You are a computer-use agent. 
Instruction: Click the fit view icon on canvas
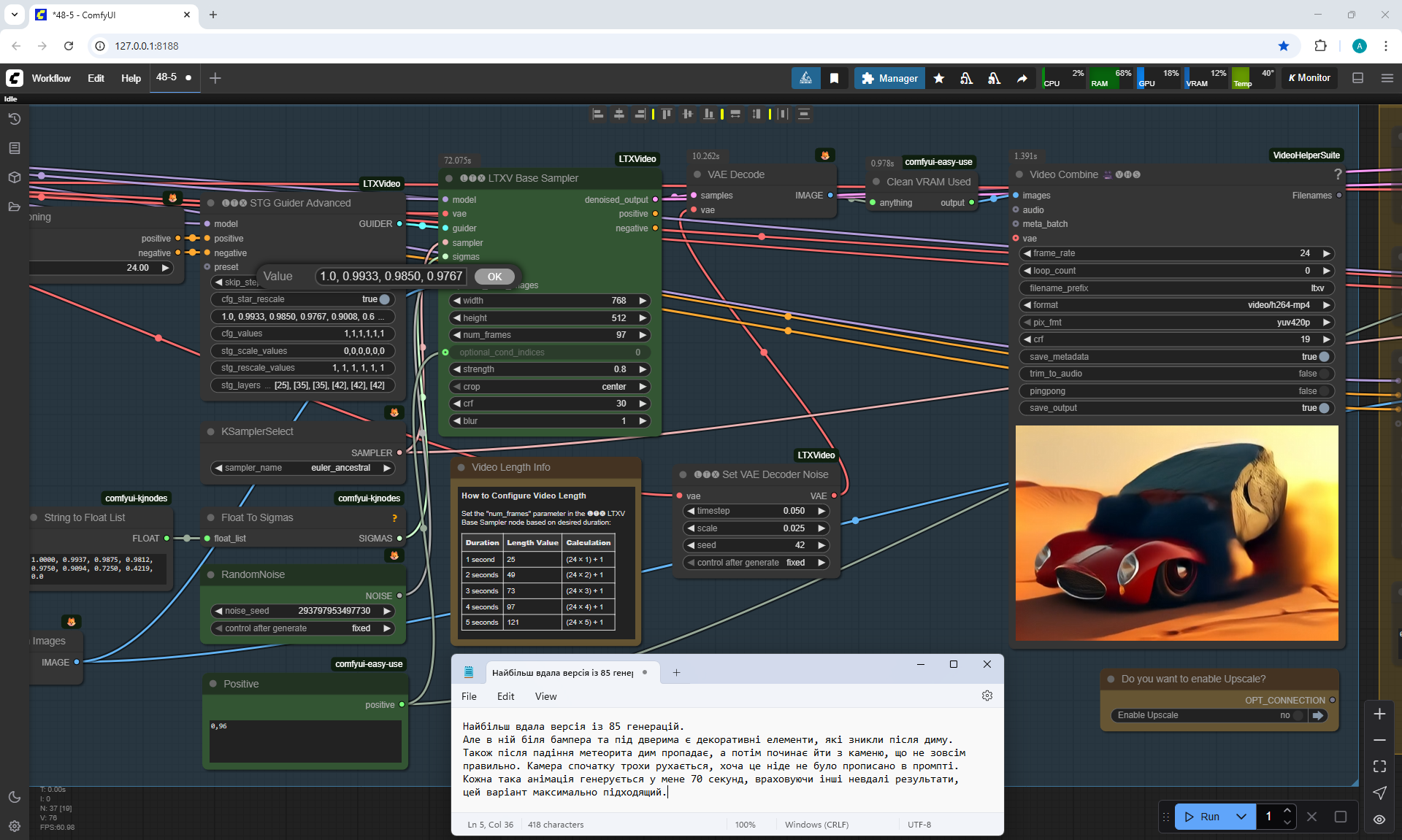[x=1379, y=766]
